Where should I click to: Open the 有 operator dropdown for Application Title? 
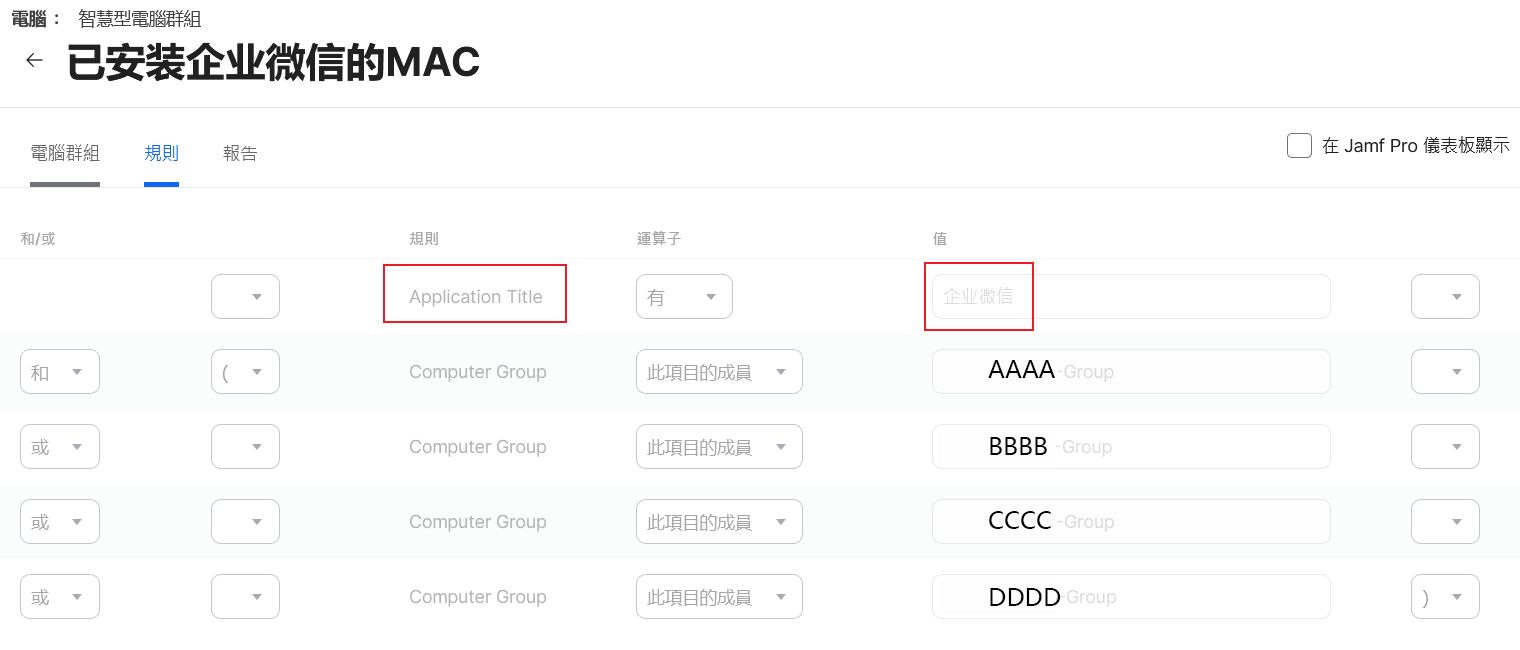click(684, 297)
